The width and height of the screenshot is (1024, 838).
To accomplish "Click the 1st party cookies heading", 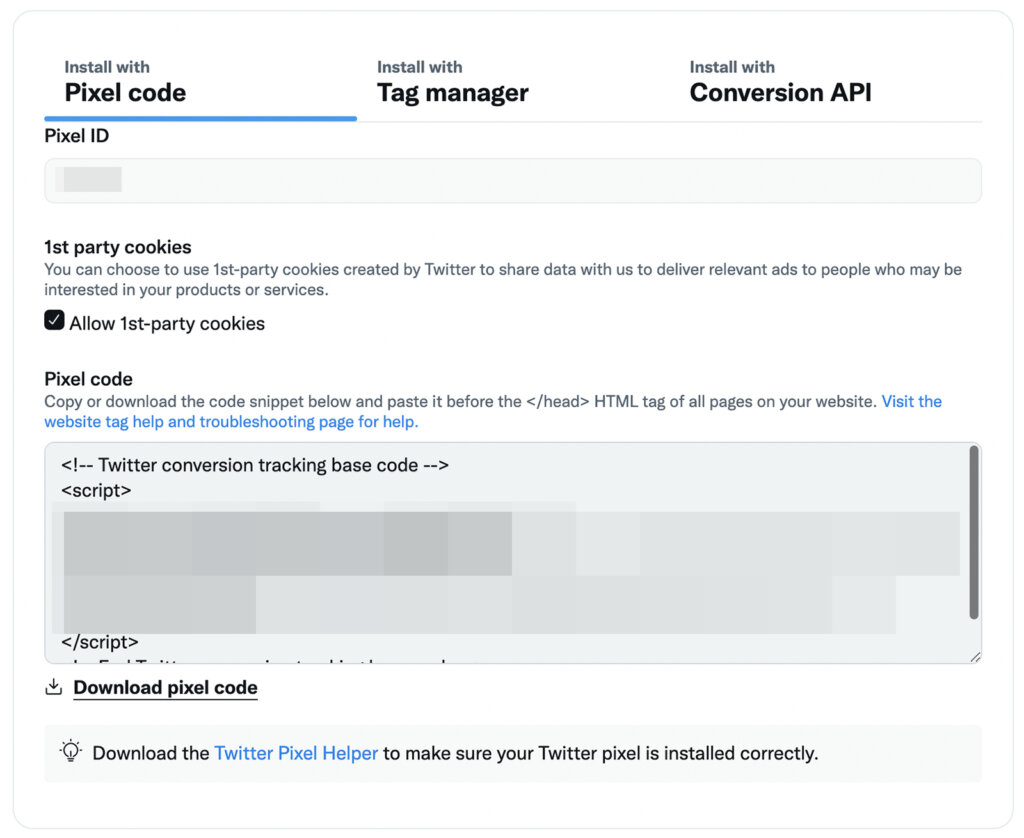I will pos(117,247).
